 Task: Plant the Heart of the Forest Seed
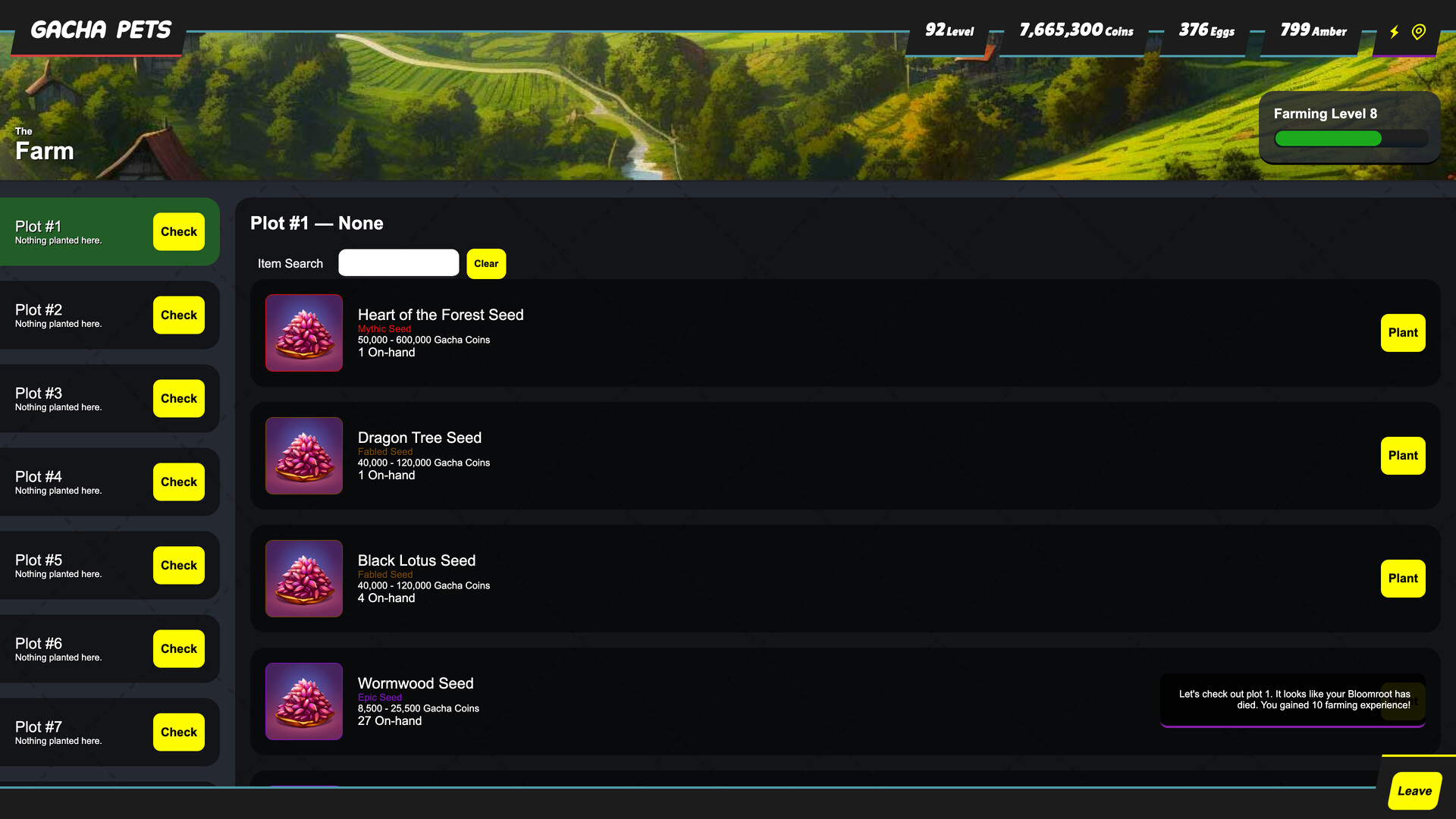pos(1402,333)
